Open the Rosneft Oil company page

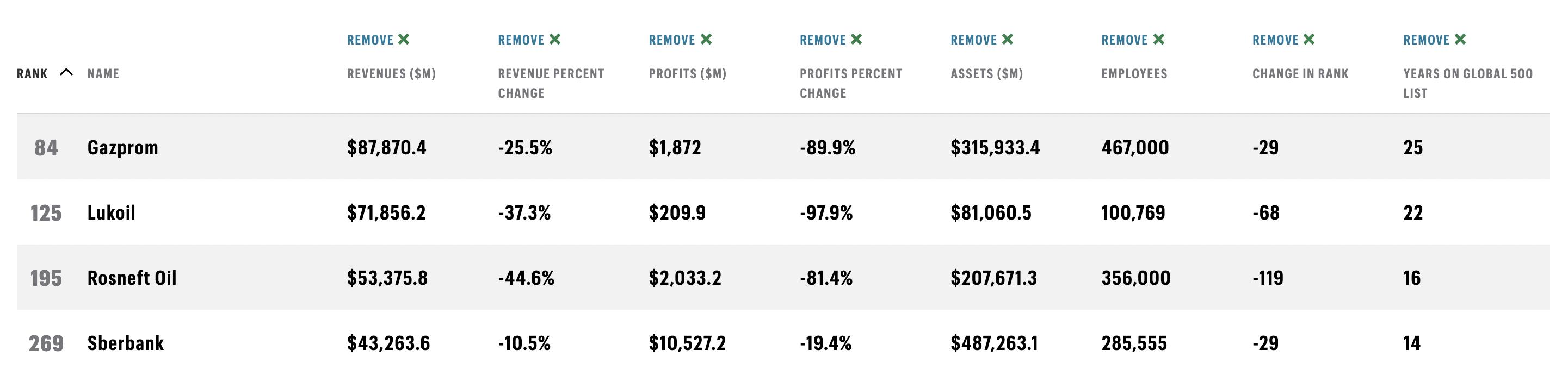tap(132, 277)
